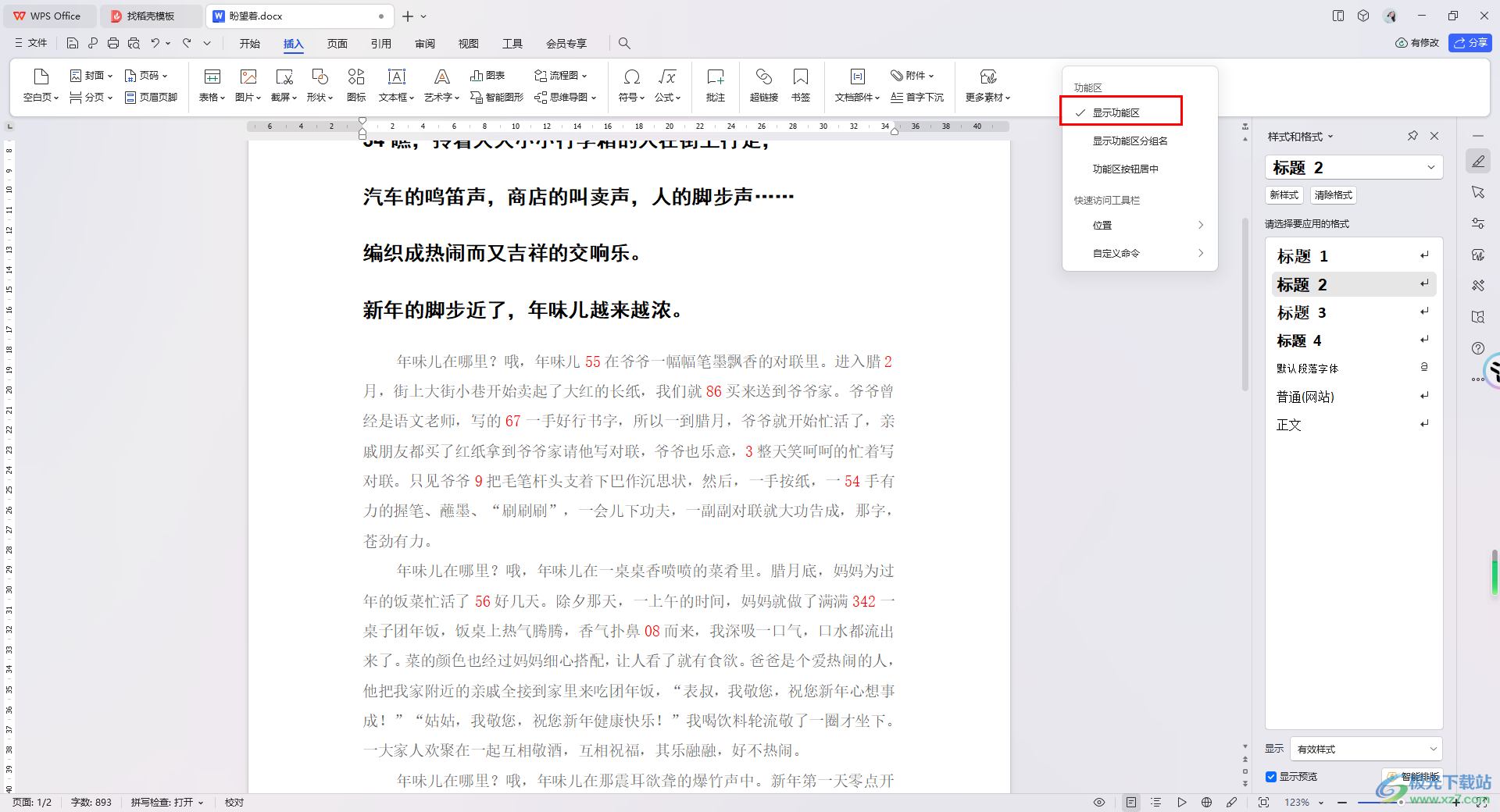The image size is (1500, 812).
Task: Apply the 正文 style from list
Action: (x=1354, y=425)
